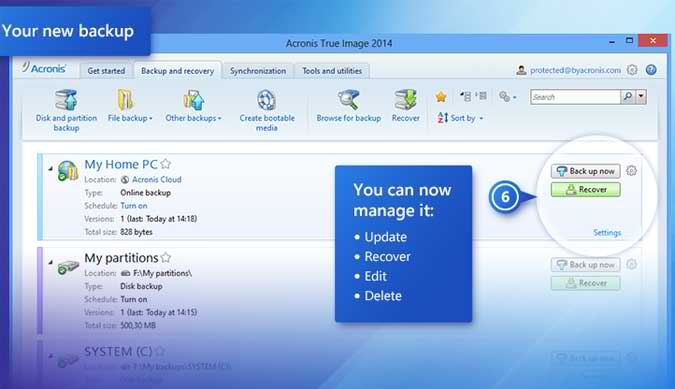Image resolution: width=675 pixels, height=389 pixels.
Task: Turn on schedule for My Home PC
Action: (134, 206)
